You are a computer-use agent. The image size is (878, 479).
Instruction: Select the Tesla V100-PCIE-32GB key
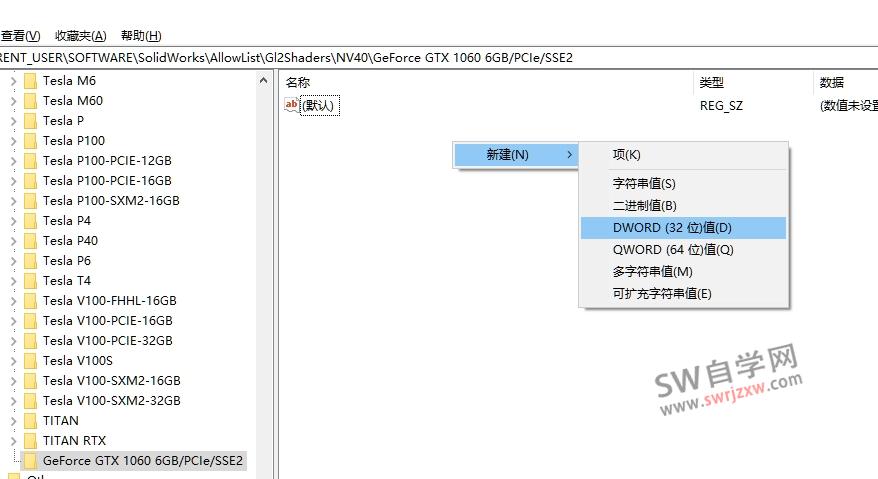(x=108, y=341)
